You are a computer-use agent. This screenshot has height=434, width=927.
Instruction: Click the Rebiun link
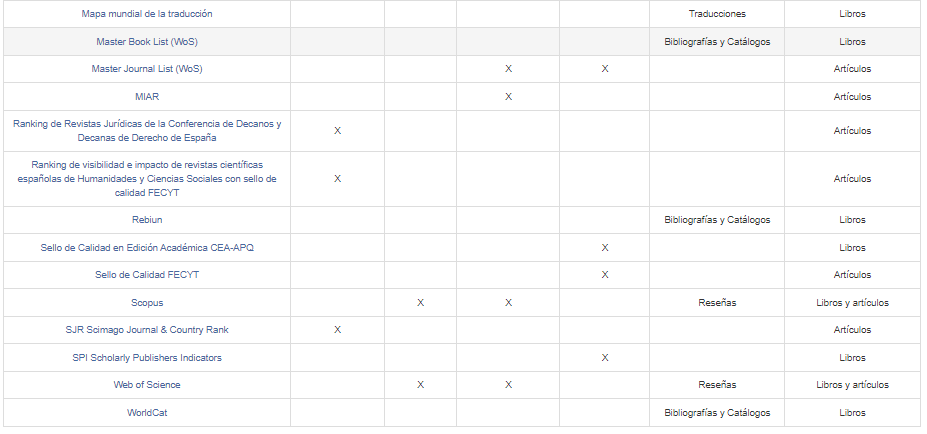point(147,220)
